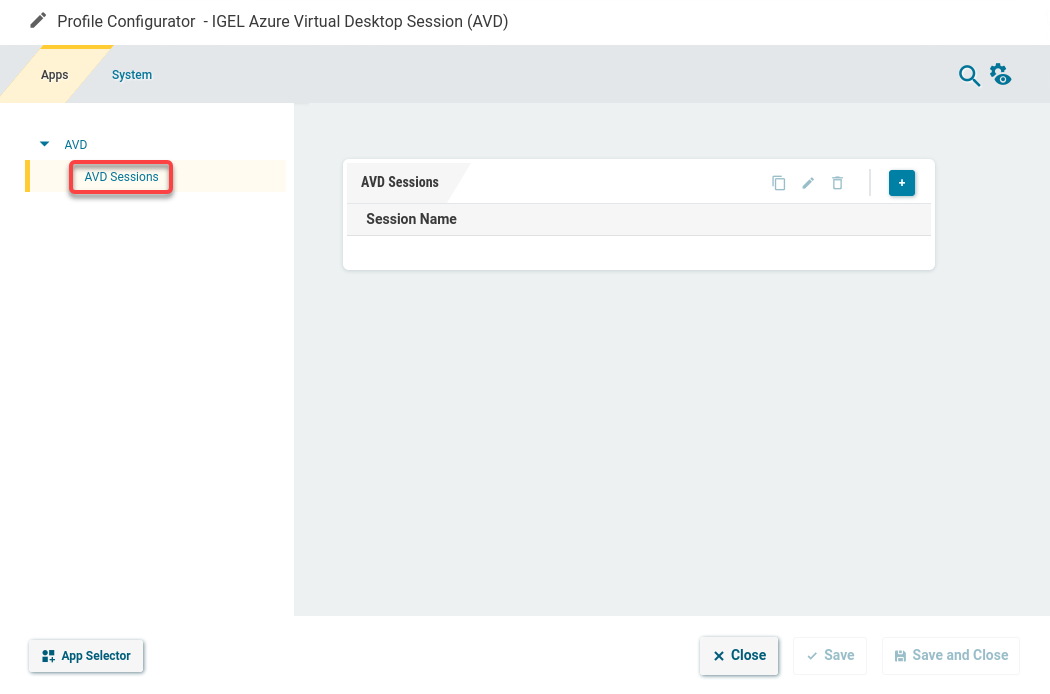The height and width of the screenshot is (694, 1050).
Task: Switch to the System tab
Action: point(131,74)
